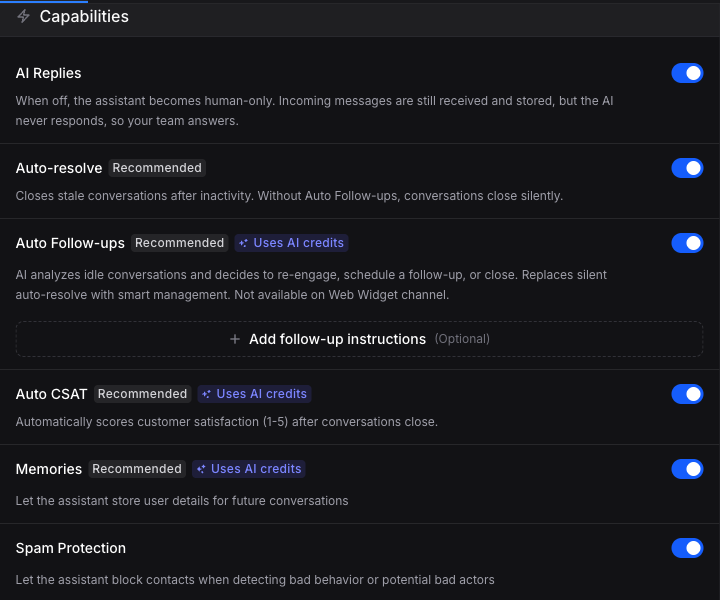Click the sparkle icon in Auto Follow-ups credits badge
This screenshot has width=720, height=600.
click(243, 243)
